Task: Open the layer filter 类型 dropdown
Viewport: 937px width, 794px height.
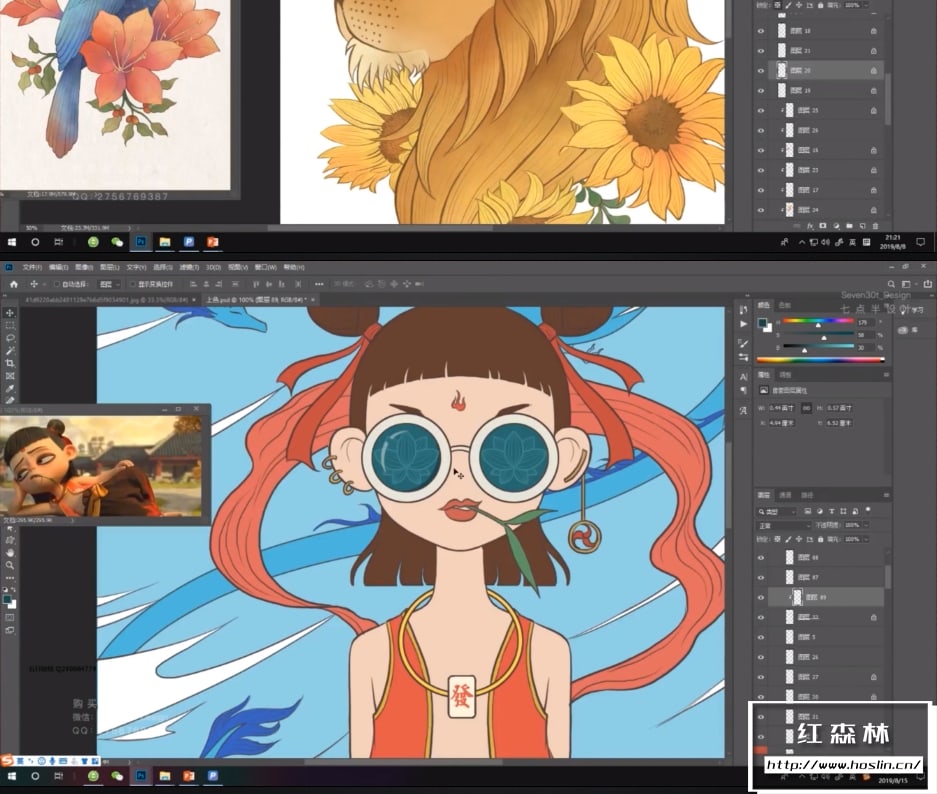Action: pos(777,511)
